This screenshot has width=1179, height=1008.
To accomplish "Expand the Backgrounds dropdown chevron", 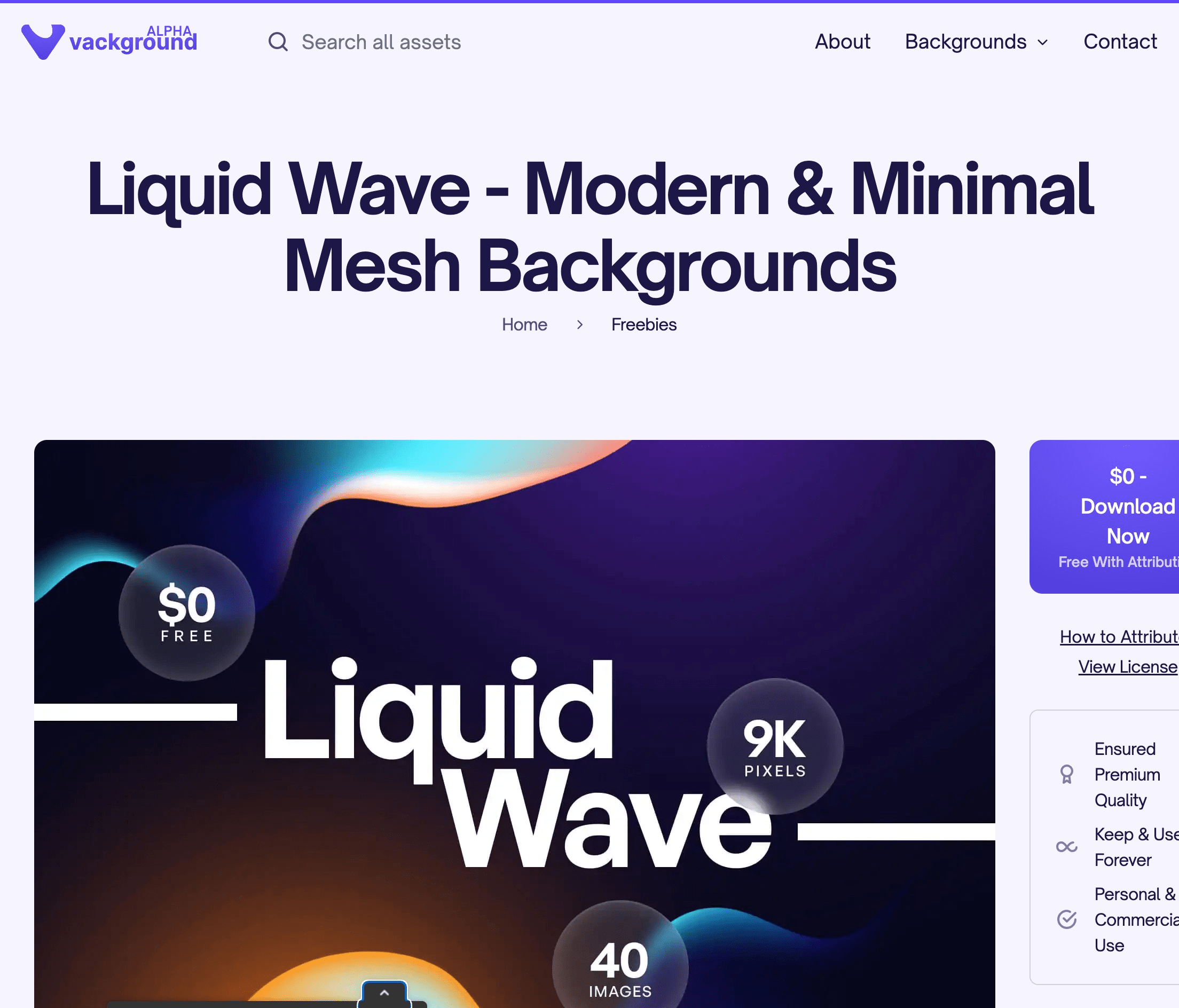I will (x=1042, y=42).
